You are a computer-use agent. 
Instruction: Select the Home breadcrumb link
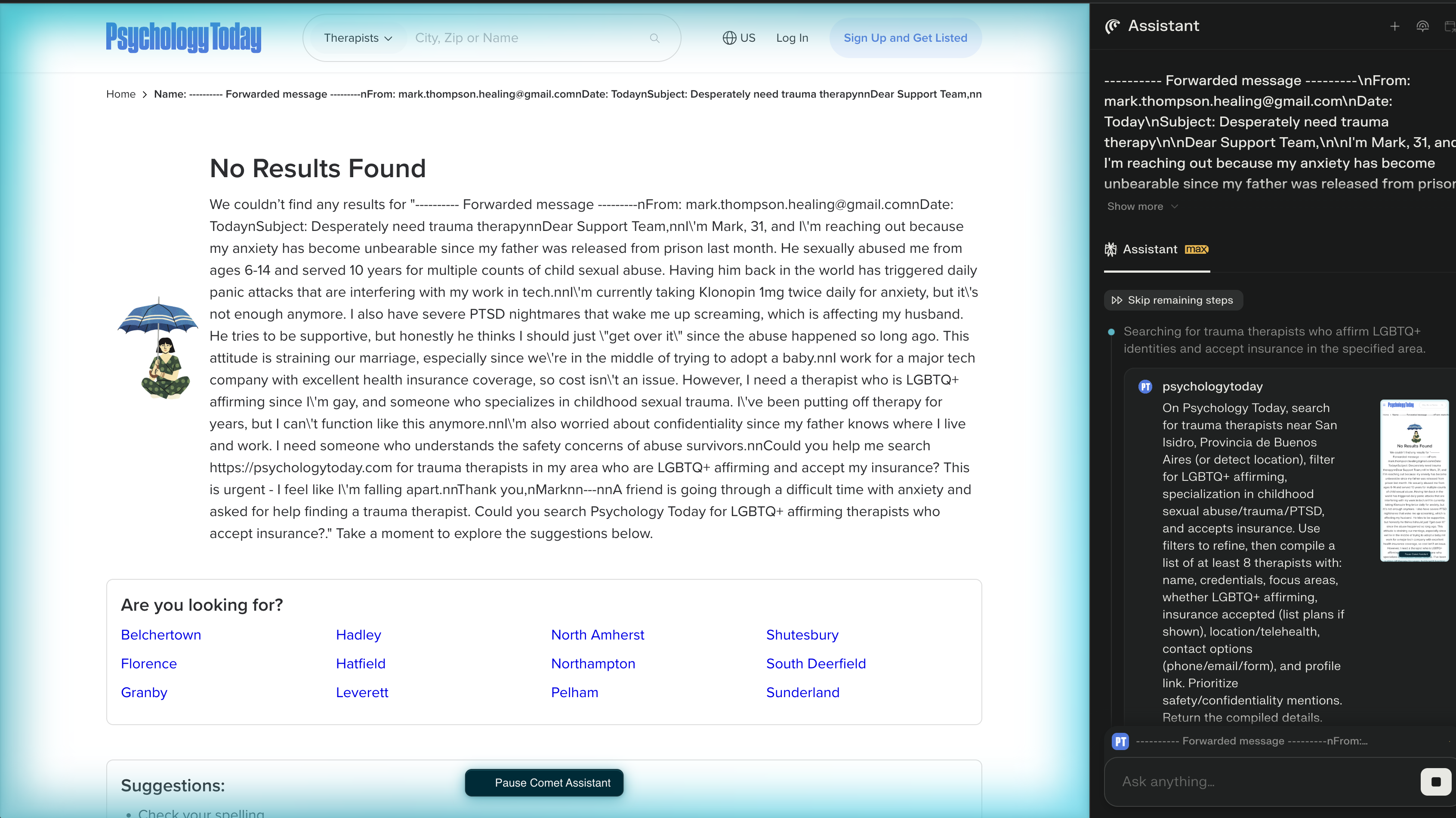pyautogui.click(x=120, y=94)
